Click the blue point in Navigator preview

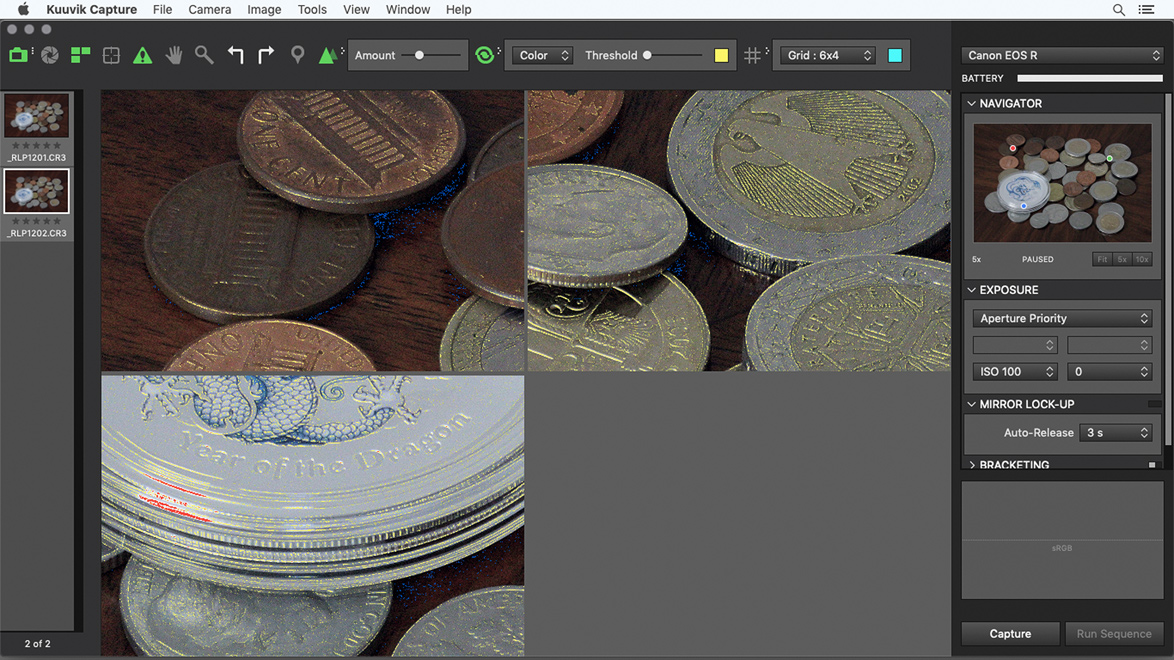click(1024, 206)
